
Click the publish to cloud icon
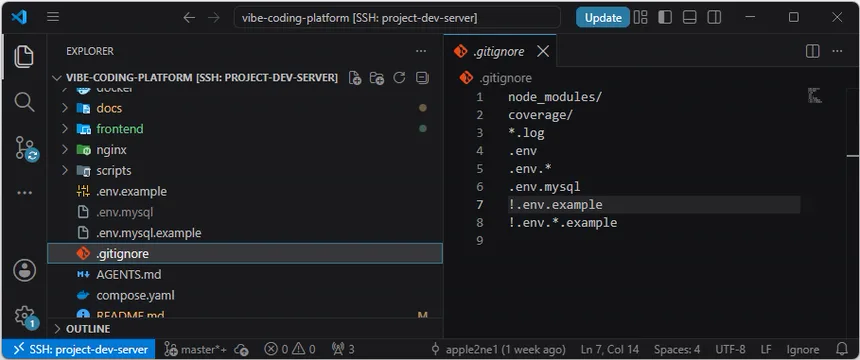241,349
